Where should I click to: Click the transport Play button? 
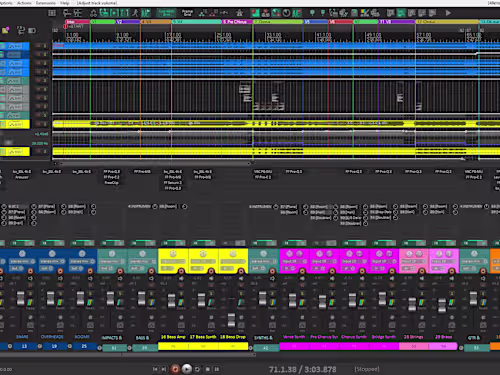point(187,369)
